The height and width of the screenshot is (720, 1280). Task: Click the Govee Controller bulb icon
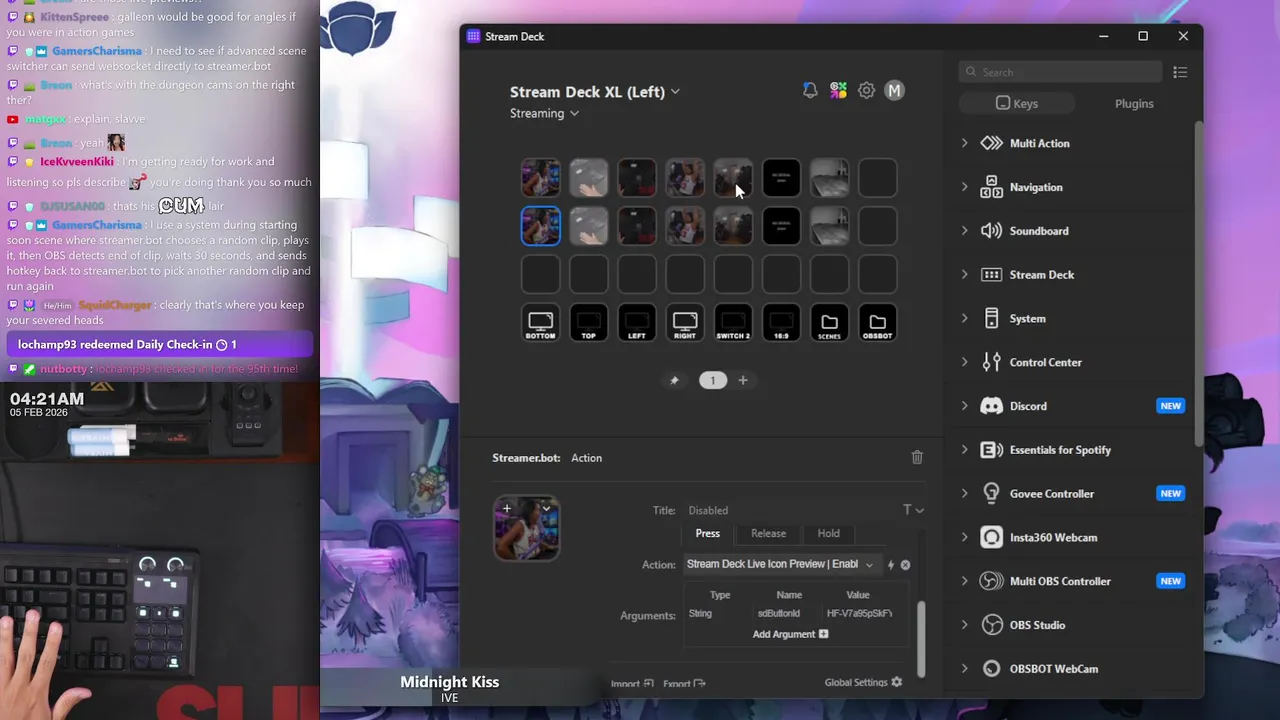(x=991, y=493)
